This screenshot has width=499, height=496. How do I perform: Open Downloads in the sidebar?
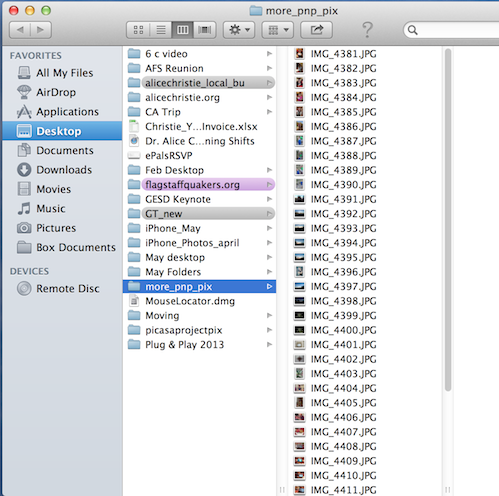pos(62,170)
